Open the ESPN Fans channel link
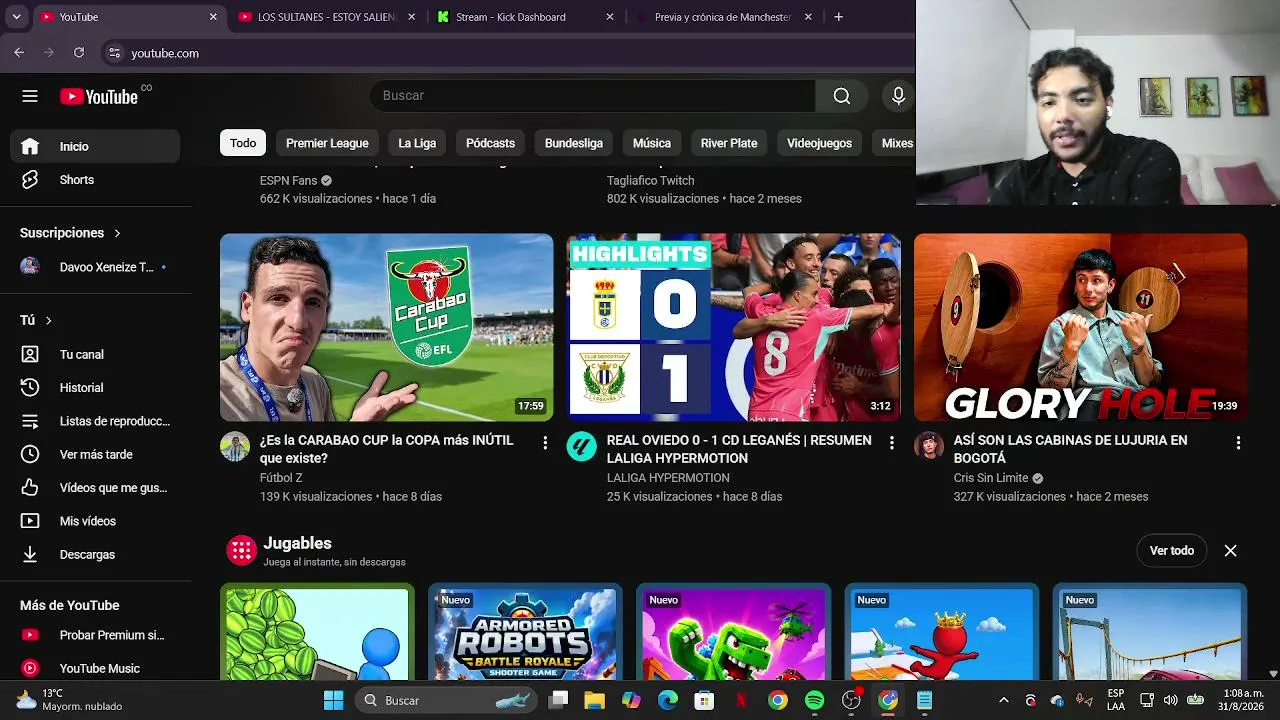The height and width of the screenshot is (720, 1280). pos(288,181)
